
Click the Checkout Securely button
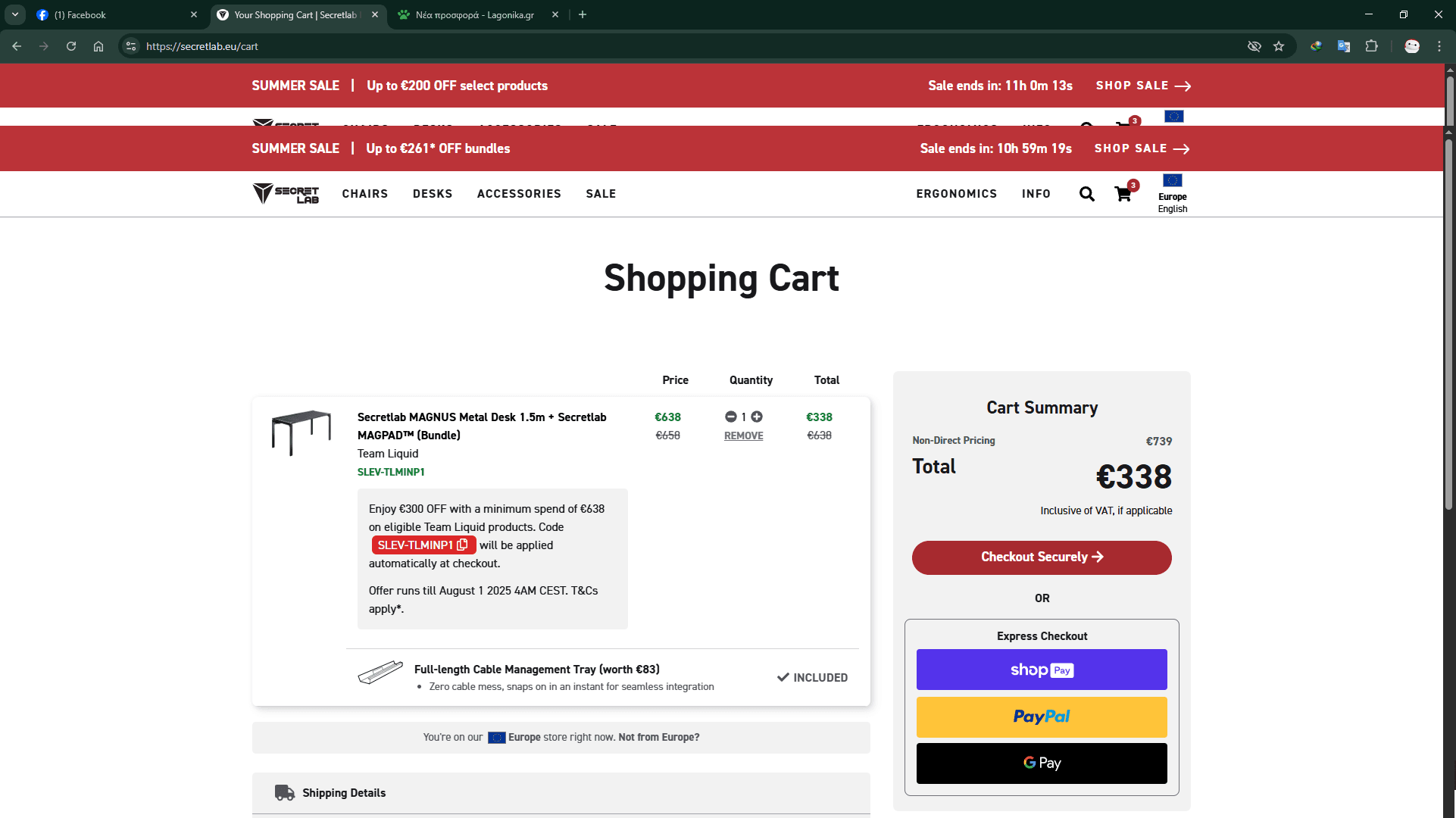1042,557
